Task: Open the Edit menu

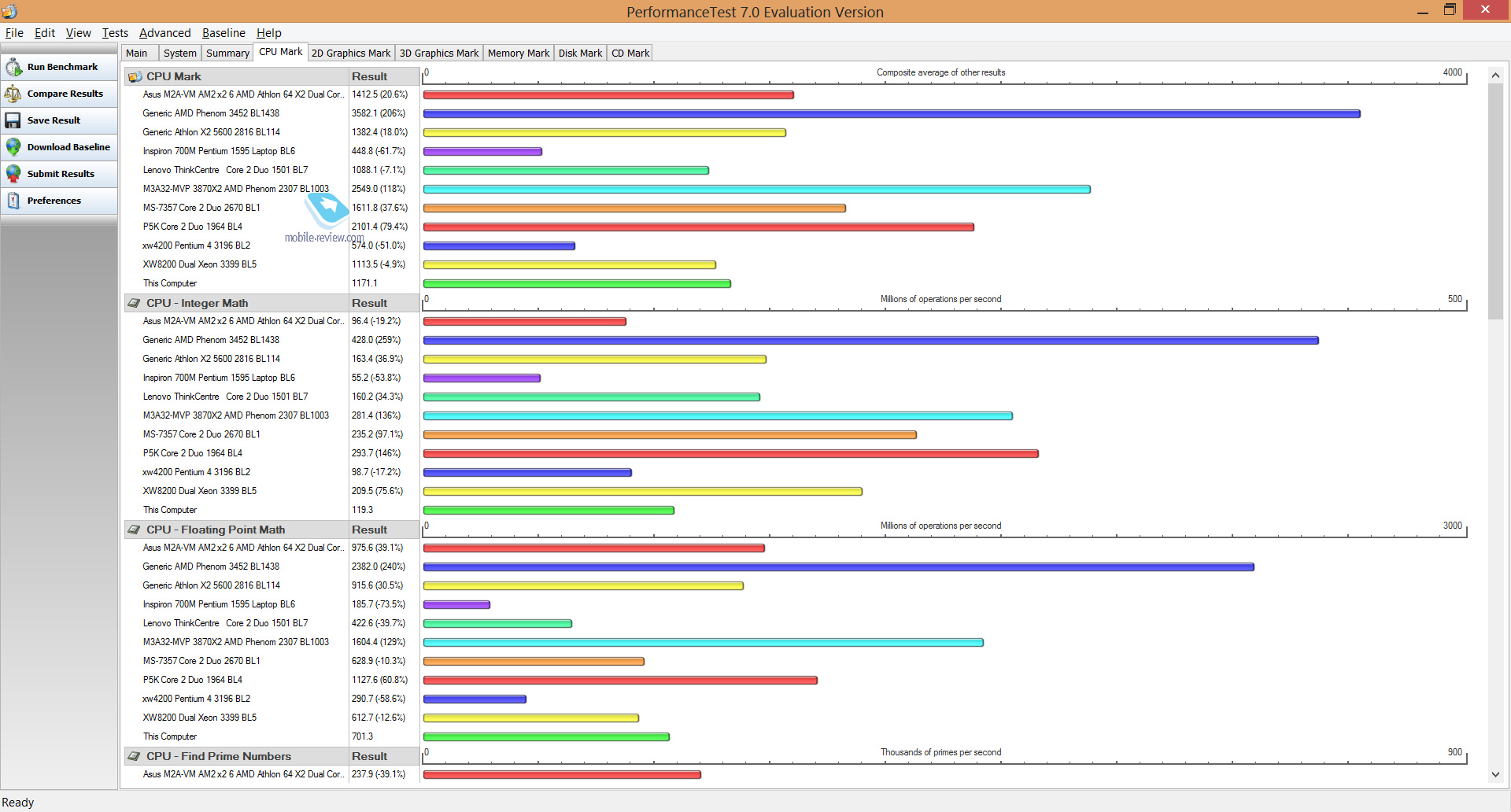Action: tap(45, 33)
